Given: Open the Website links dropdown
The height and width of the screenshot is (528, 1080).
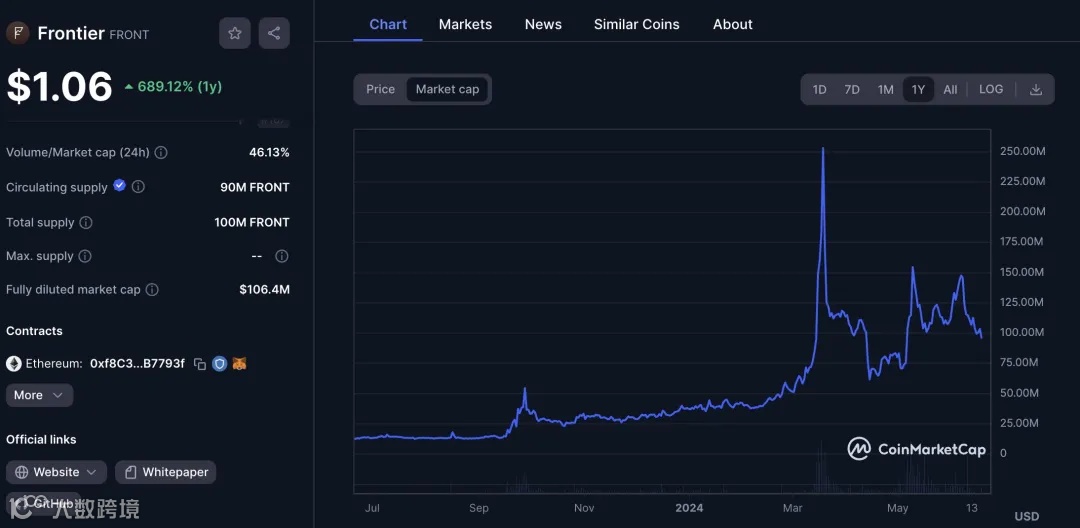Looking at the screenshot, I should point(56,472).
